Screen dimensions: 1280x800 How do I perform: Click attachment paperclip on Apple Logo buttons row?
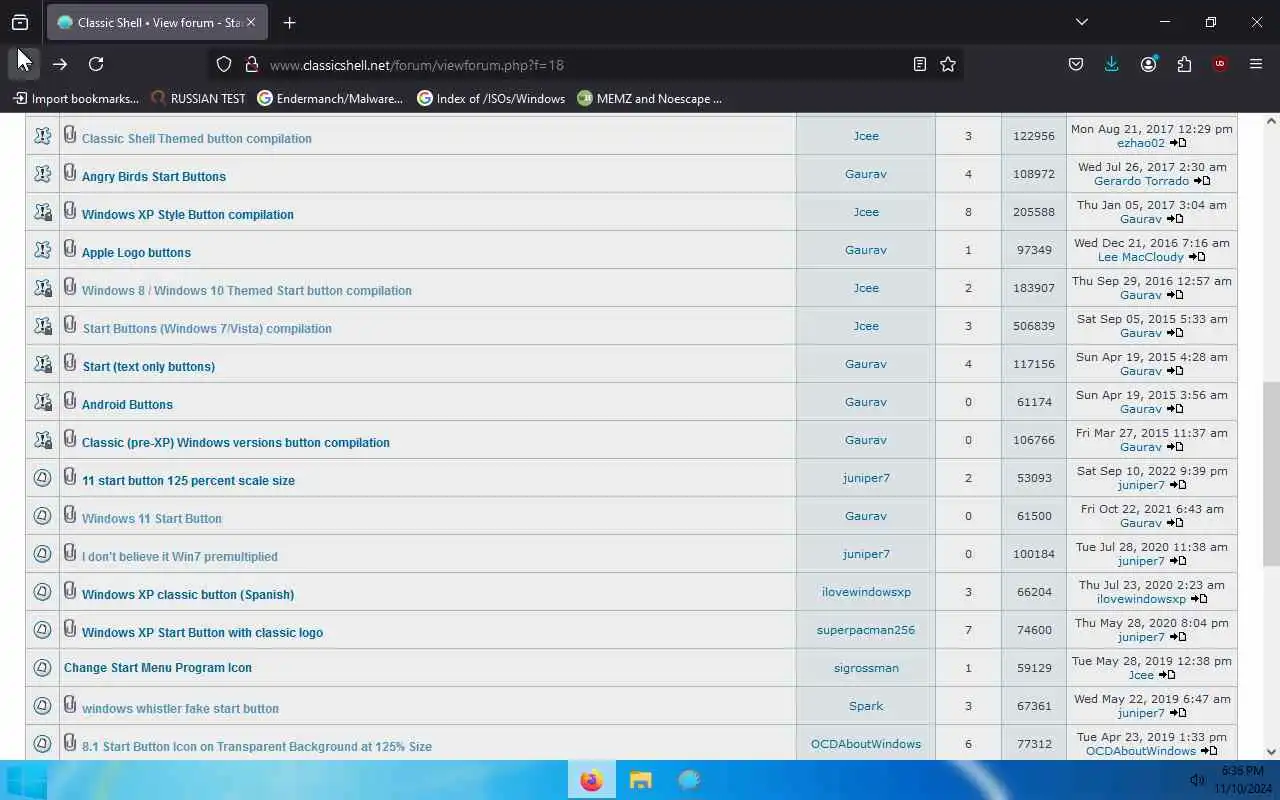pyautogui.click(x=70, y=248)
